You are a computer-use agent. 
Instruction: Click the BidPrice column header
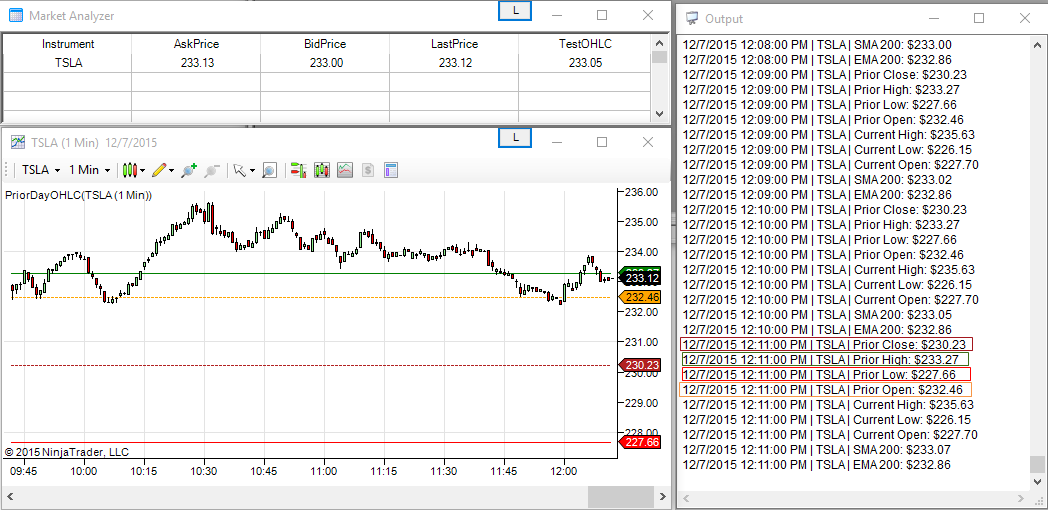coord(325,44)
